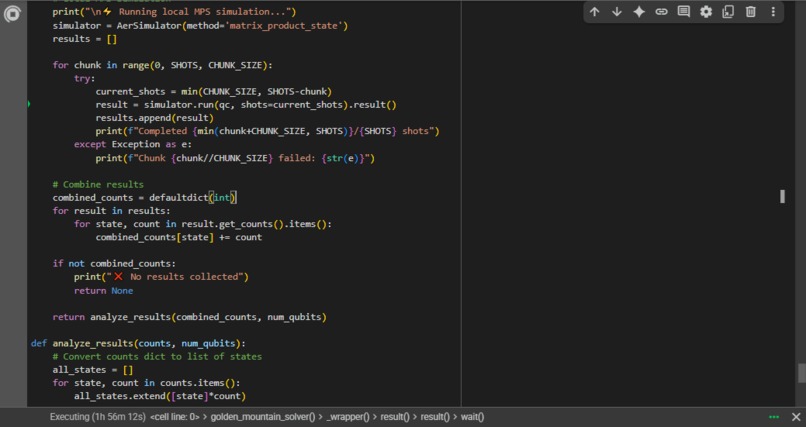Screen dimensions: 806x427
Task: Click the 'for result in results:' line
Action: (111, 211)
